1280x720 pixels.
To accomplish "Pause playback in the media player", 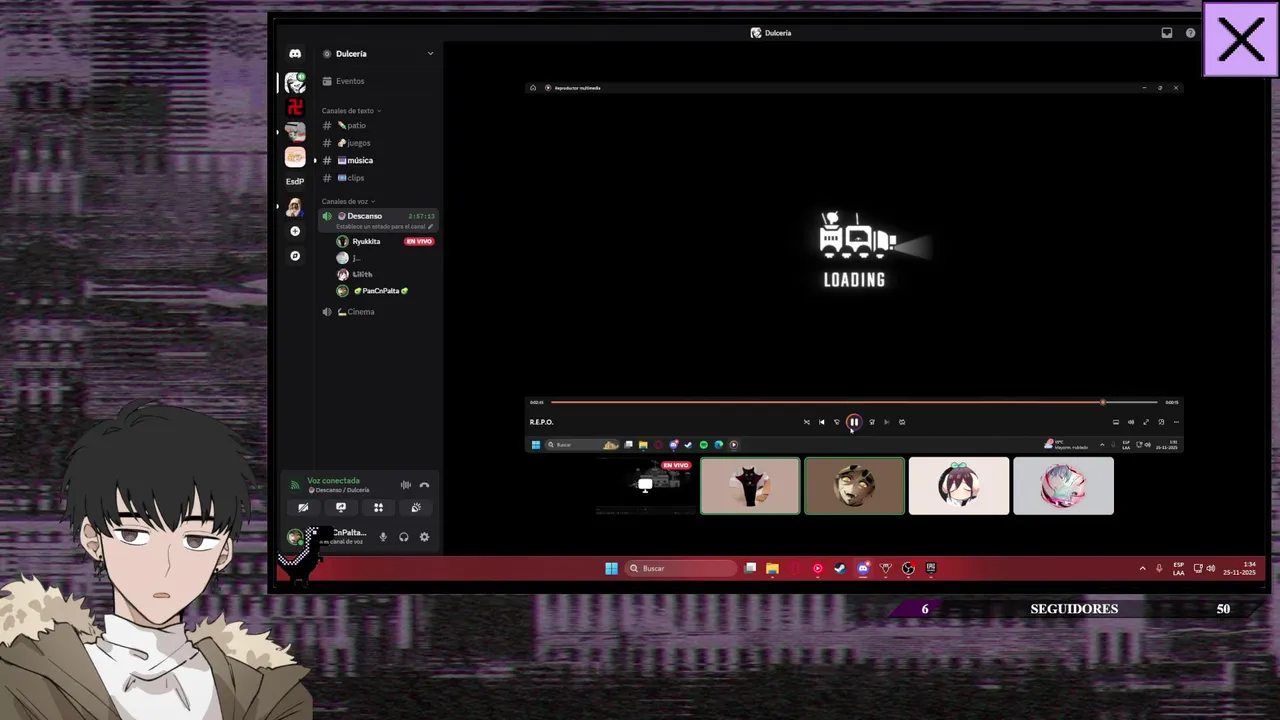I will (x=854, y=422).
